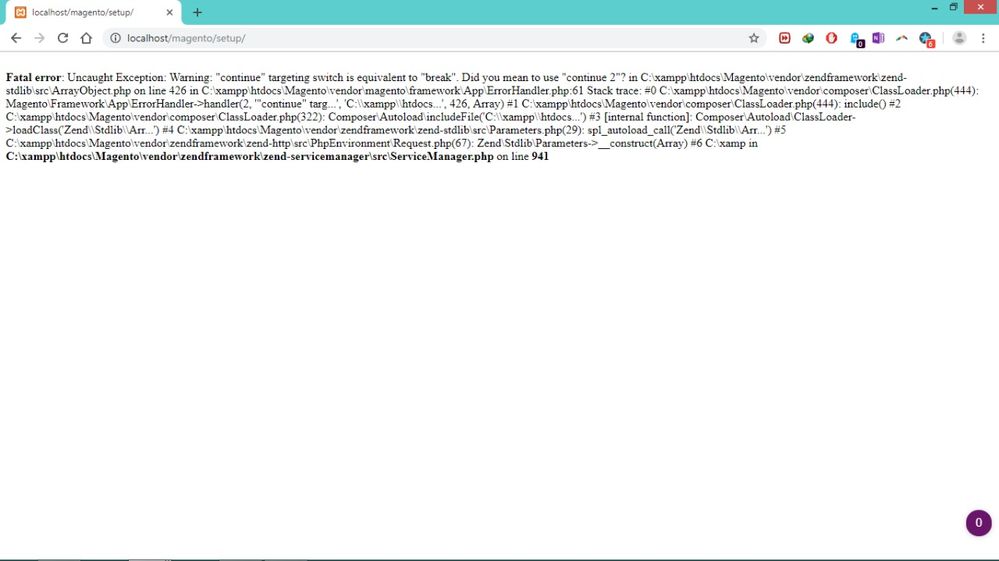Viewport: 999px width, 561px height.
Task: Open the green globe download manager extension
Action: pyautogui.click(x=808, y=38)
